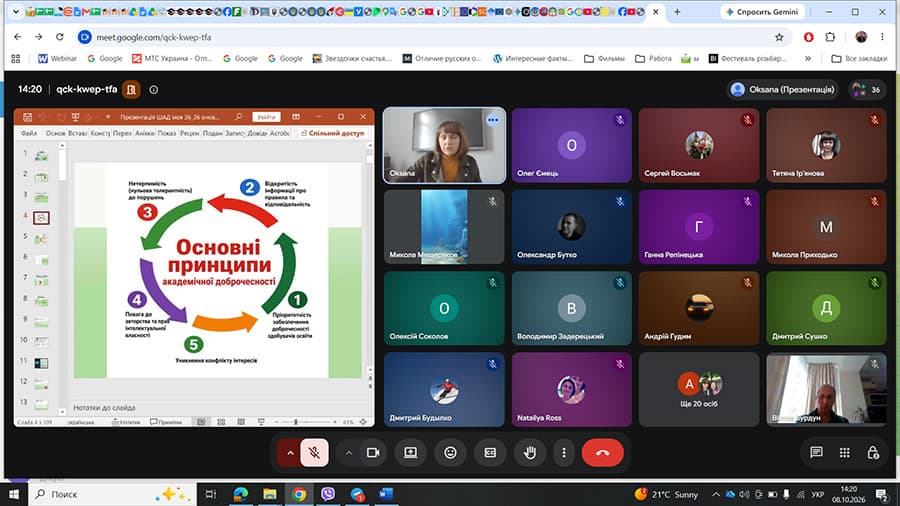900x506 pixels.
Task: Open the activities grid icon
Action: click(844, 453)
